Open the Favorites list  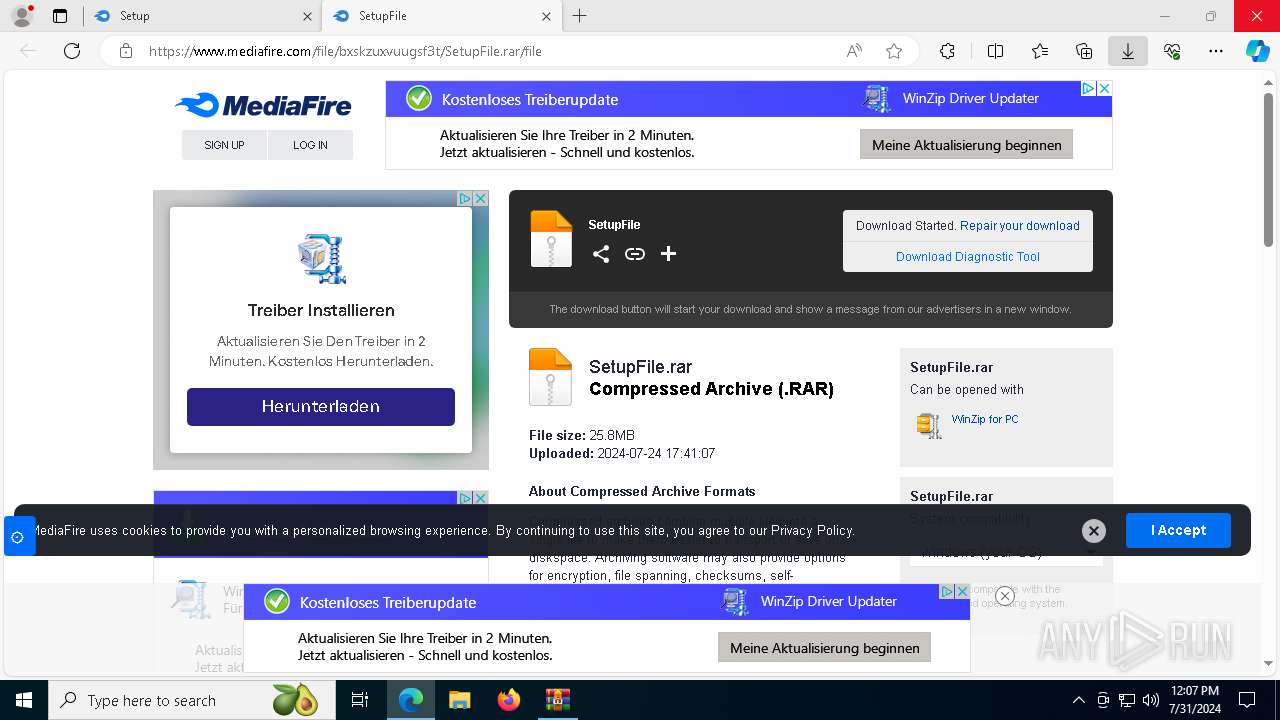point(1040,51)
